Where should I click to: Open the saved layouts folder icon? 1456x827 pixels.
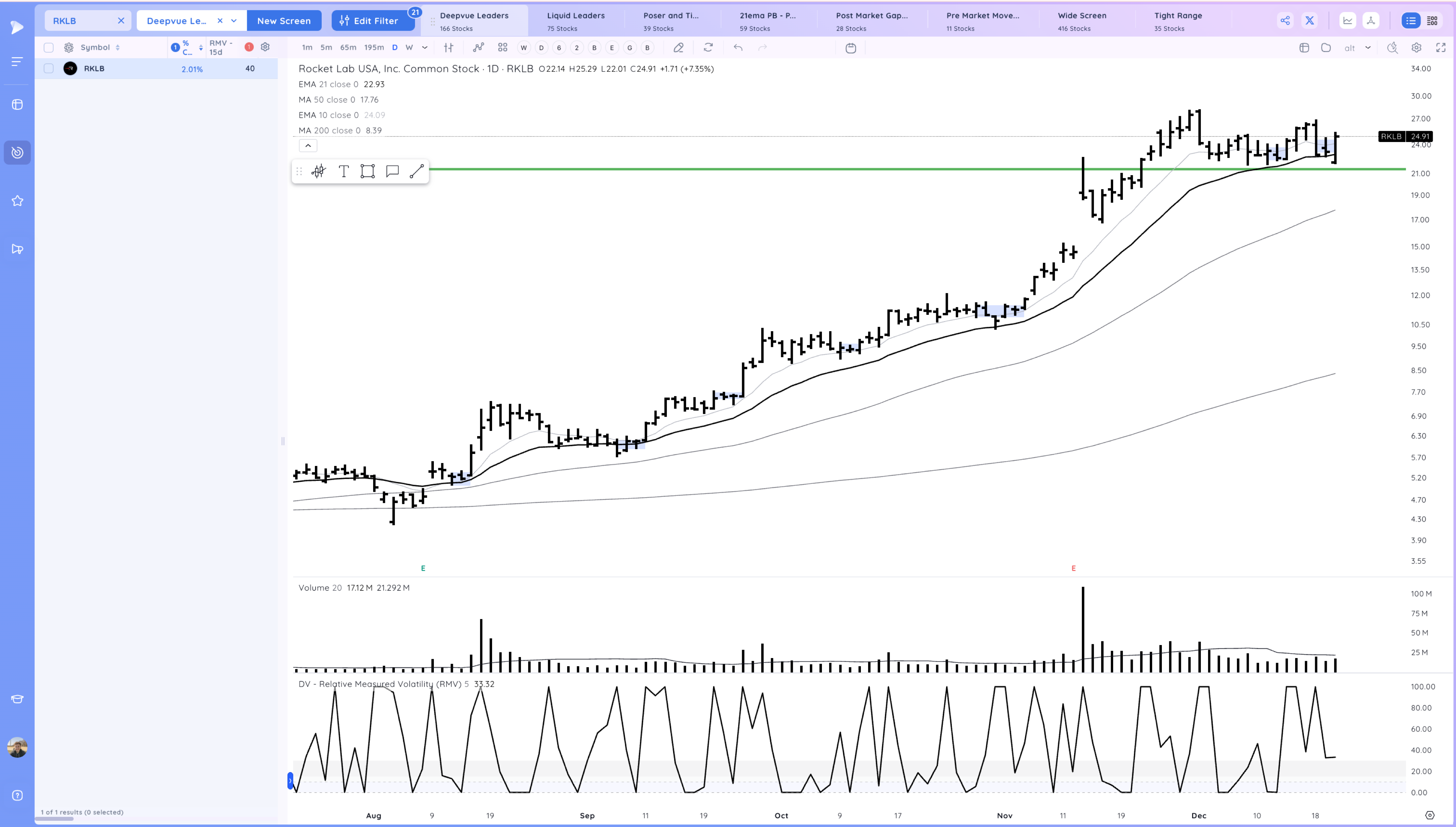1326,48
